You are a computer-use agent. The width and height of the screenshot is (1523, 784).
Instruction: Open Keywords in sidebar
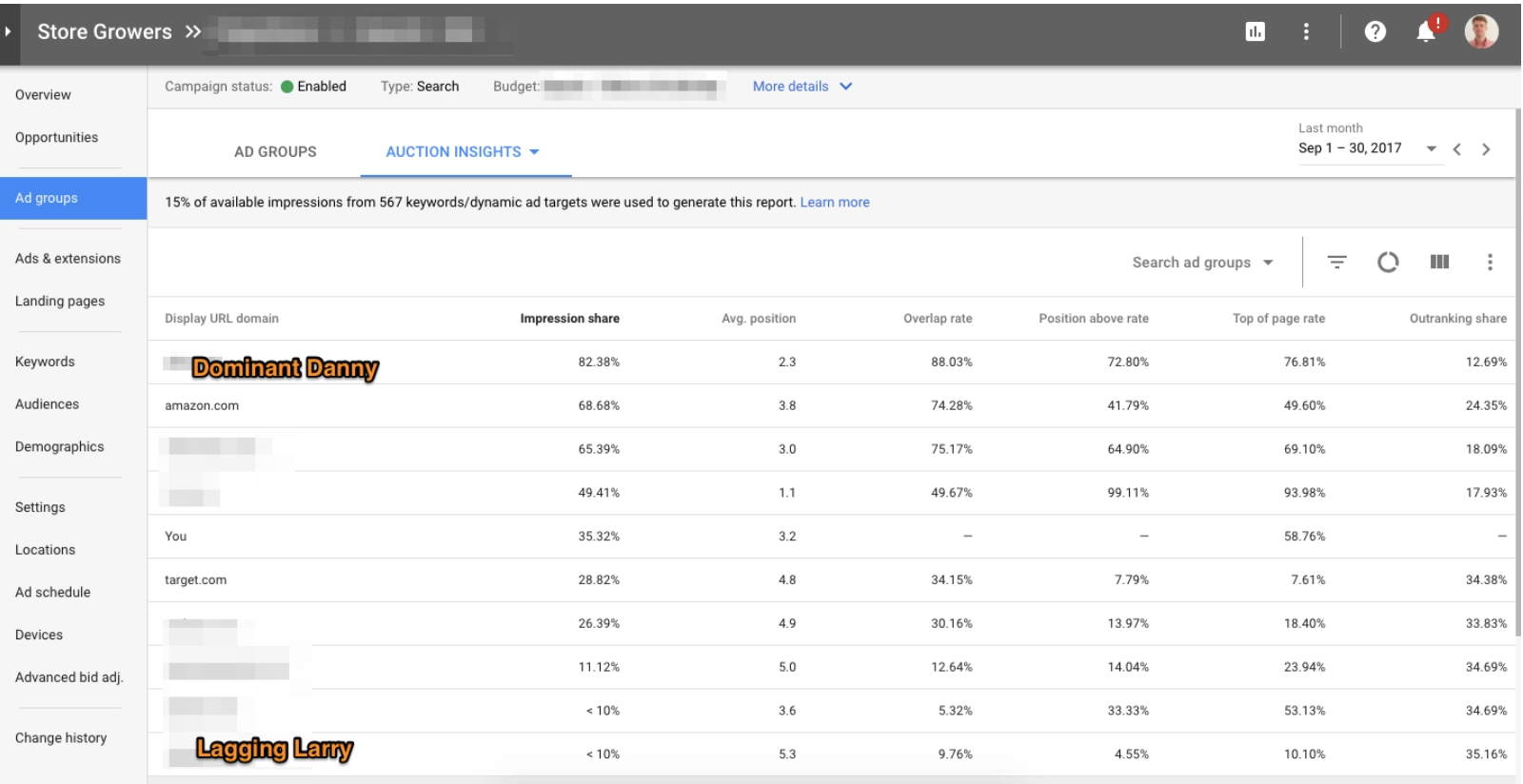coord(45,362)
